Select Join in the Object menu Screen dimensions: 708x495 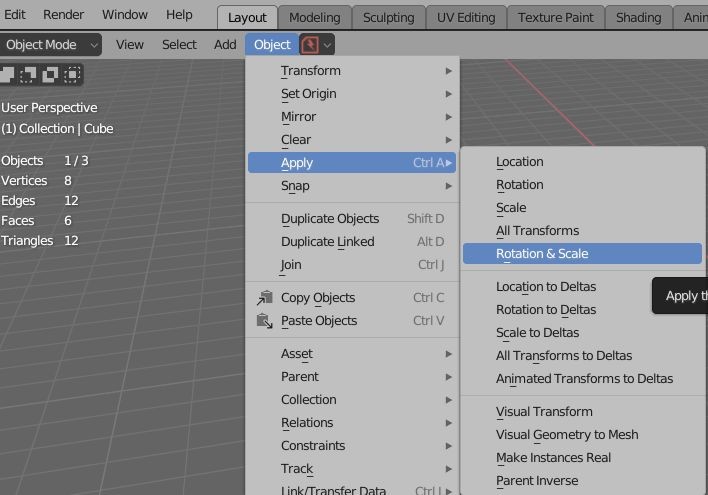point(352,265)
